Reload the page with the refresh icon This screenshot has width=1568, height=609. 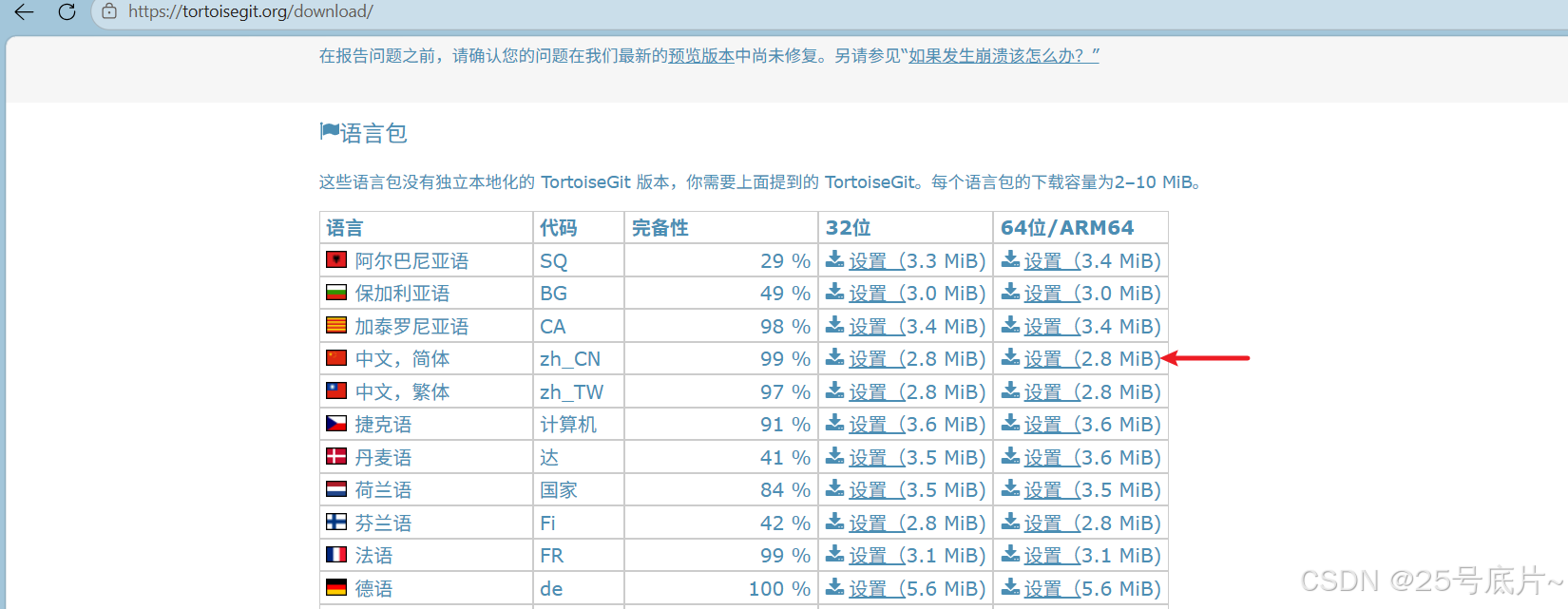point(67,11)
